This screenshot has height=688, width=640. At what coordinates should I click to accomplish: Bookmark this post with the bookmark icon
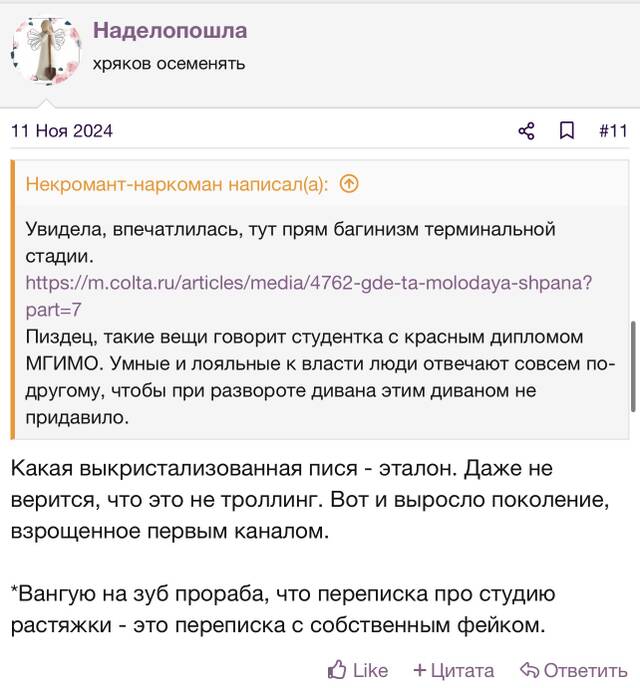[567, 131]
